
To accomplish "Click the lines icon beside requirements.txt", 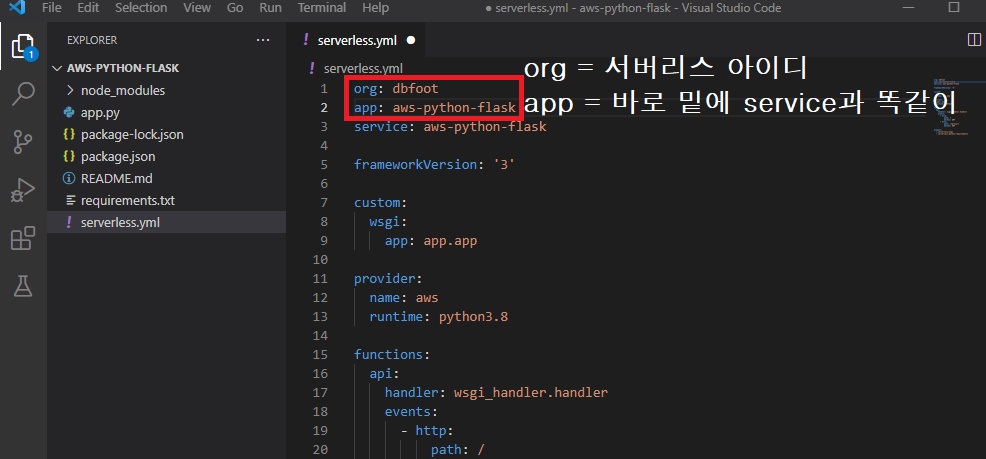I will 69,201.
